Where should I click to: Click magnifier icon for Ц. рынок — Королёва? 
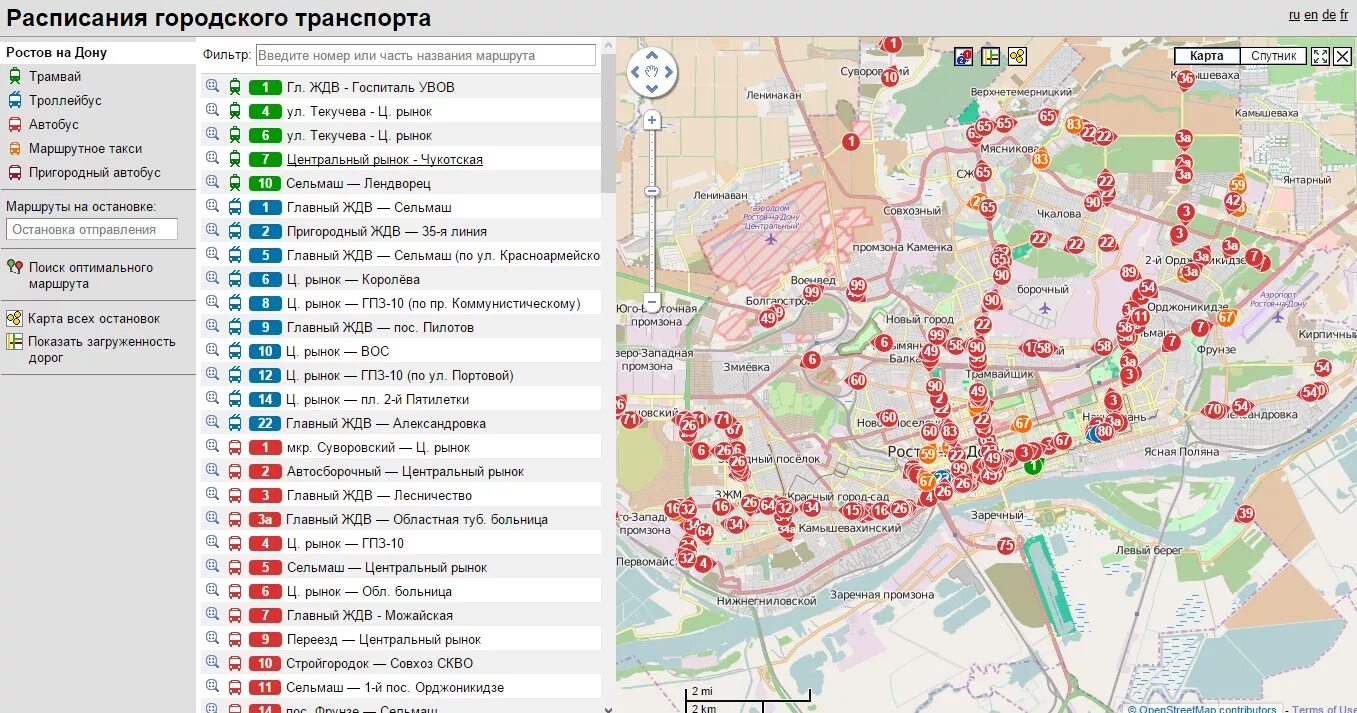[212, 278]
